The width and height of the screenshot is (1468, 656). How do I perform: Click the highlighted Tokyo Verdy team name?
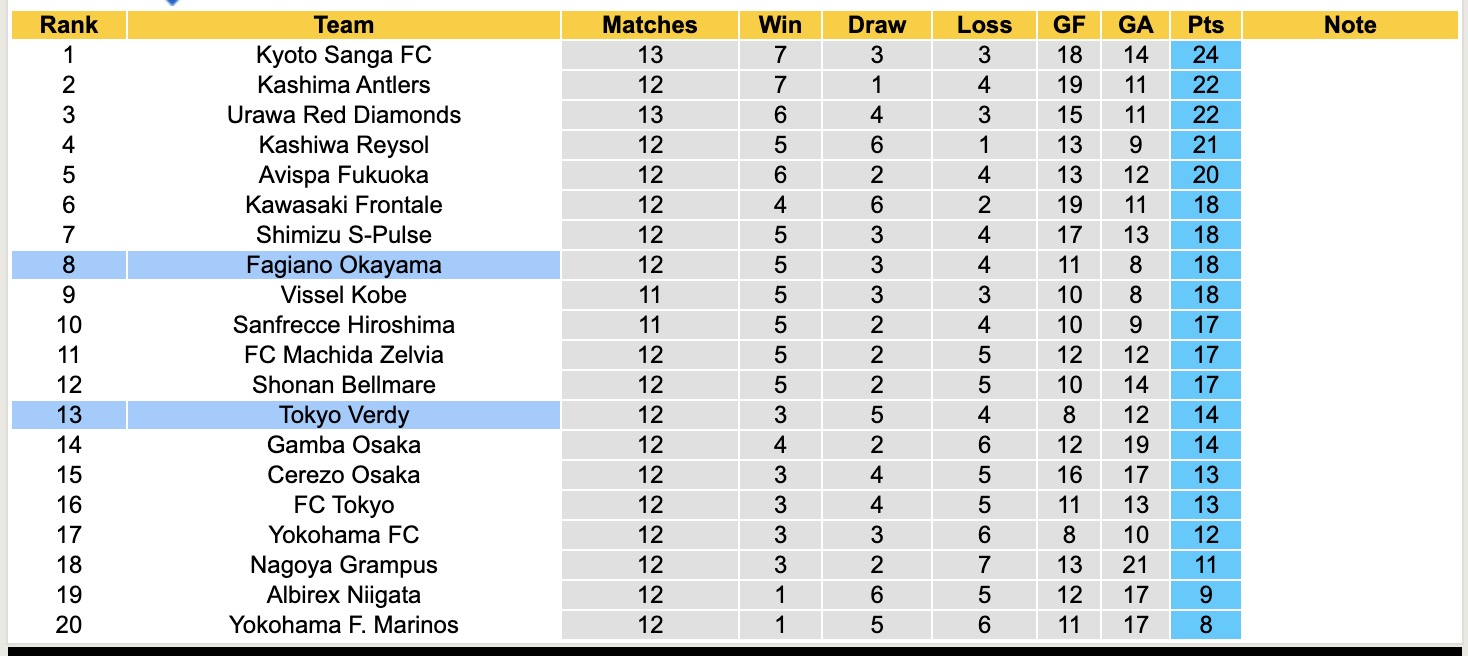click(343, 415)
